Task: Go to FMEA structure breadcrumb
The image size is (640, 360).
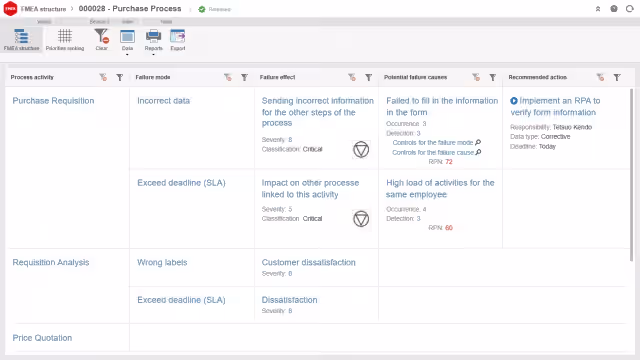Action: pos(43,9)
